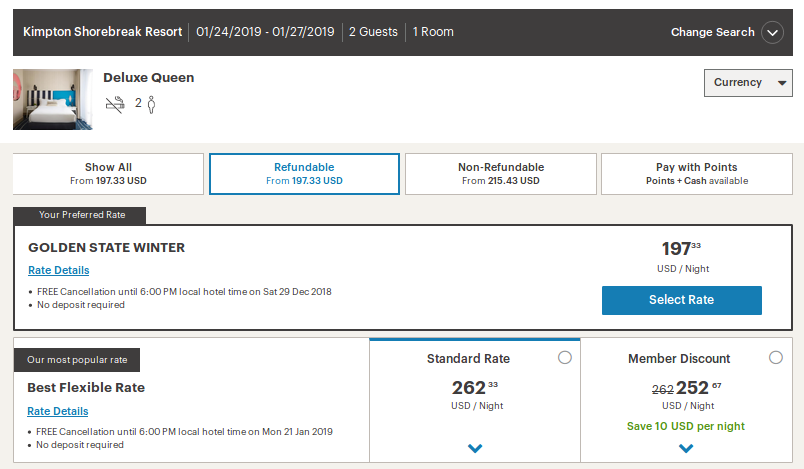Click the Change Search text
This screenshot has width=804, height=469.
pos(712,32)
